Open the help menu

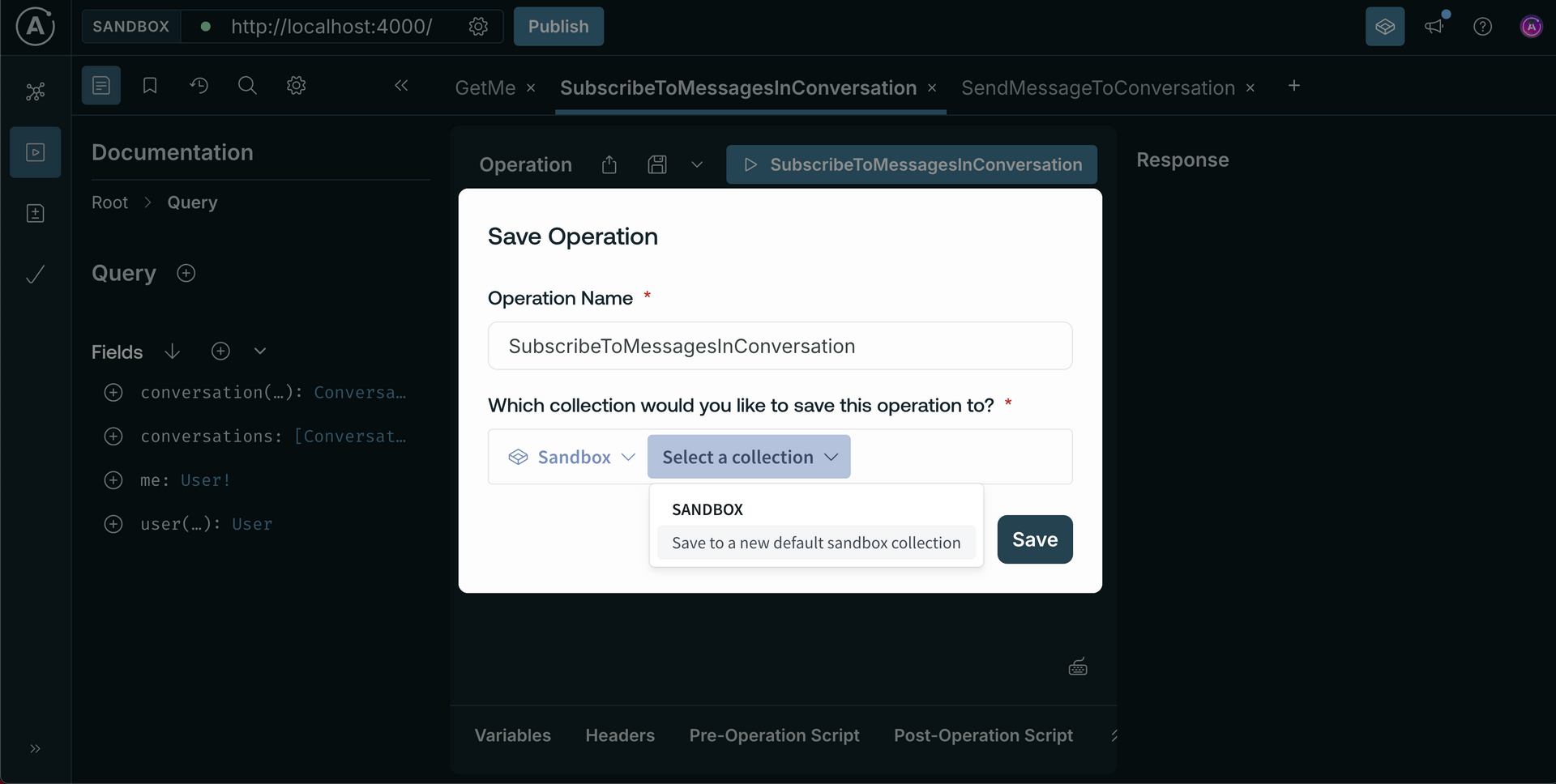pyautogui.click(x=1482, y=27)
